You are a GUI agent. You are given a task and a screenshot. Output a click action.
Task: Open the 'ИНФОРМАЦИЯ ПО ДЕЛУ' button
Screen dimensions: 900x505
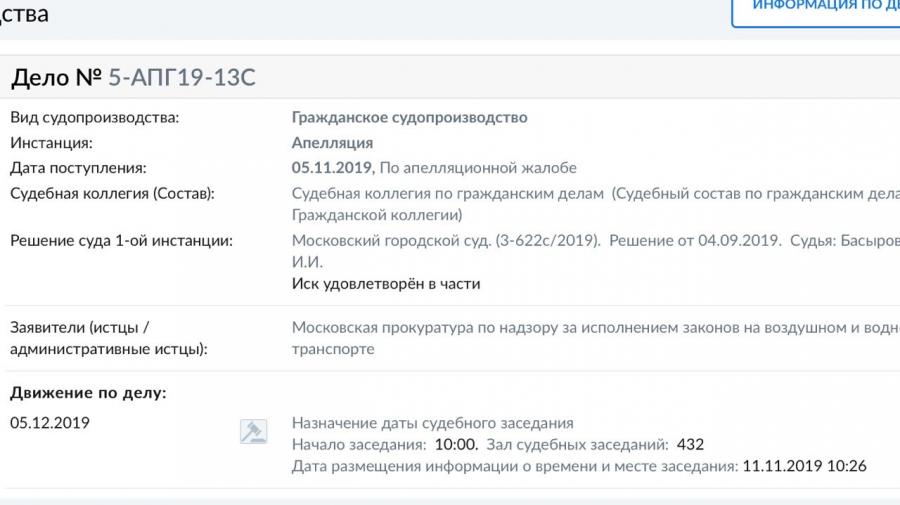coord(816,11)
